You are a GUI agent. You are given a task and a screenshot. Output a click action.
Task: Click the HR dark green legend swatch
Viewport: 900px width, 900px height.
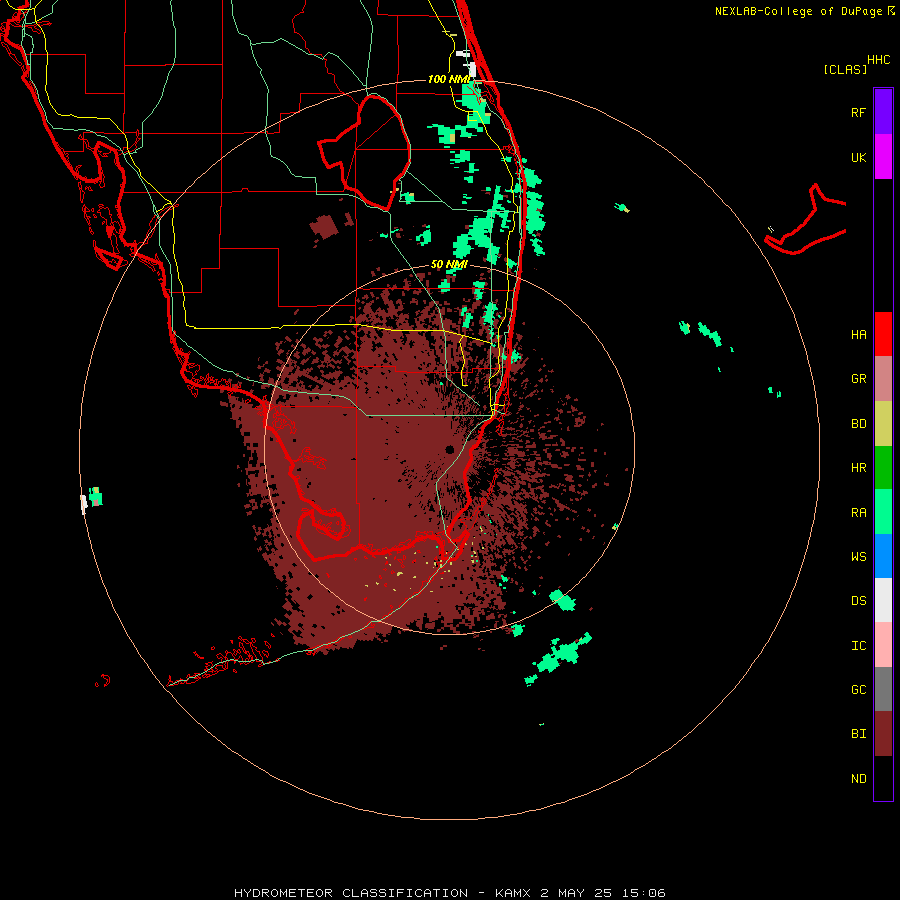coord(883,468)
